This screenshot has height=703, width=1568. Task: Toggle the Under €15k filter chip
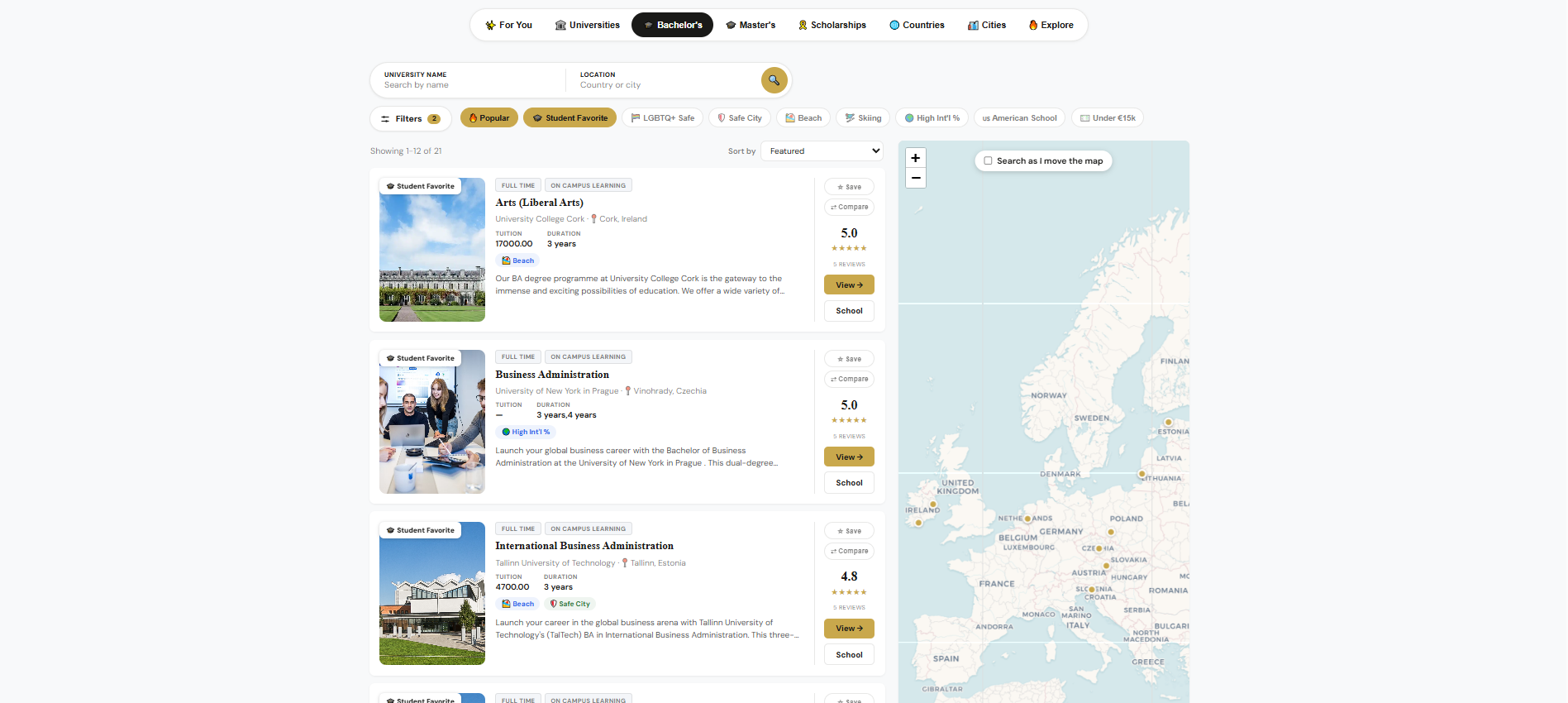pos(1108,118)
